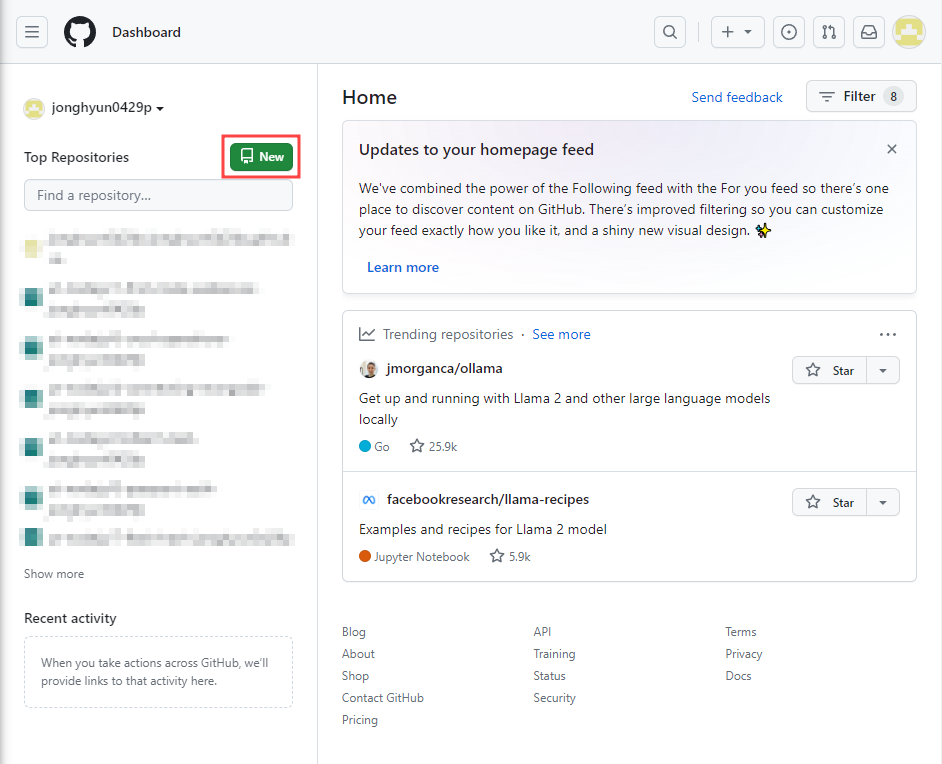Expand star list dropdown for jmorganca/ollama
The height and width of the screenshot is (764, 942).
pos(883,371)
